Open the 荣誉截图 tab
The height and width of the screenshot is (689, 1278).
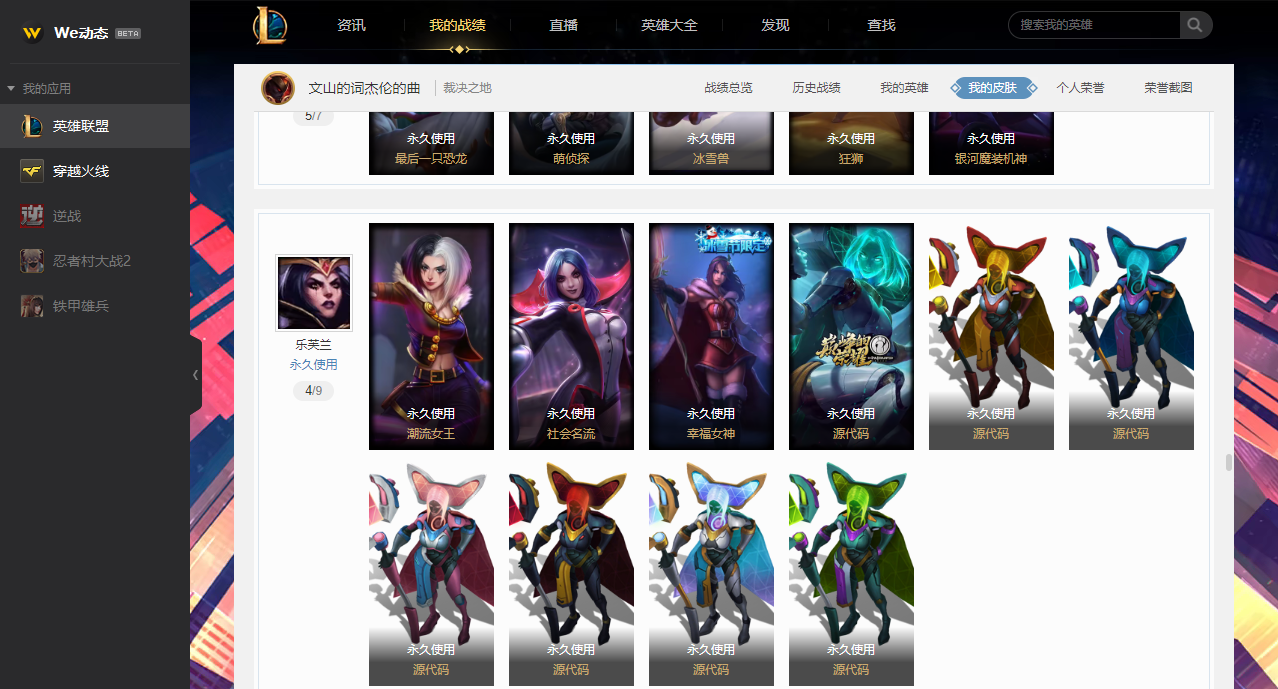1168,88
